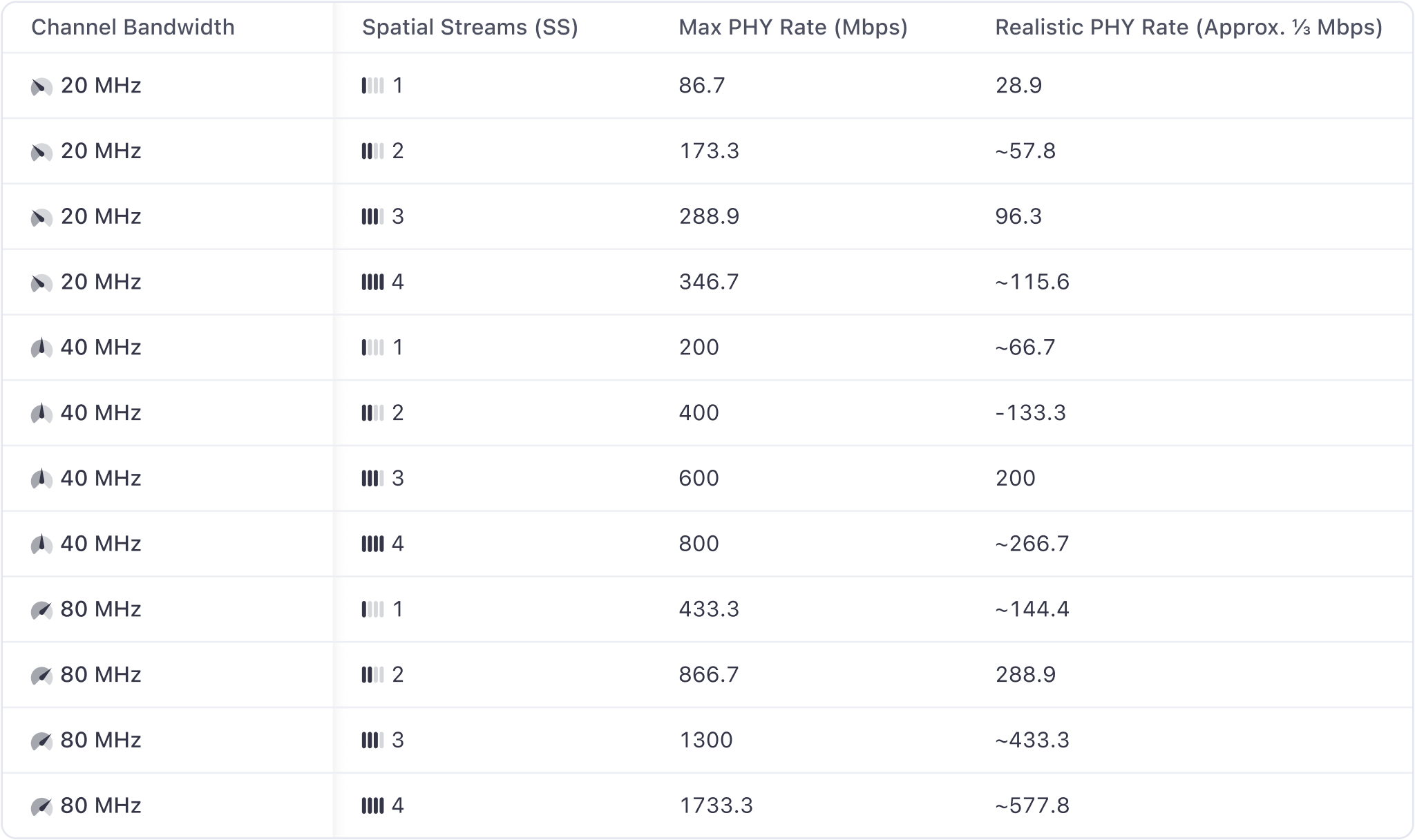This screenshot has width=1415, height=840.
Task: Click the gauge icon in the 20 MHz, 1 stream row
Action: pos(41,86)
